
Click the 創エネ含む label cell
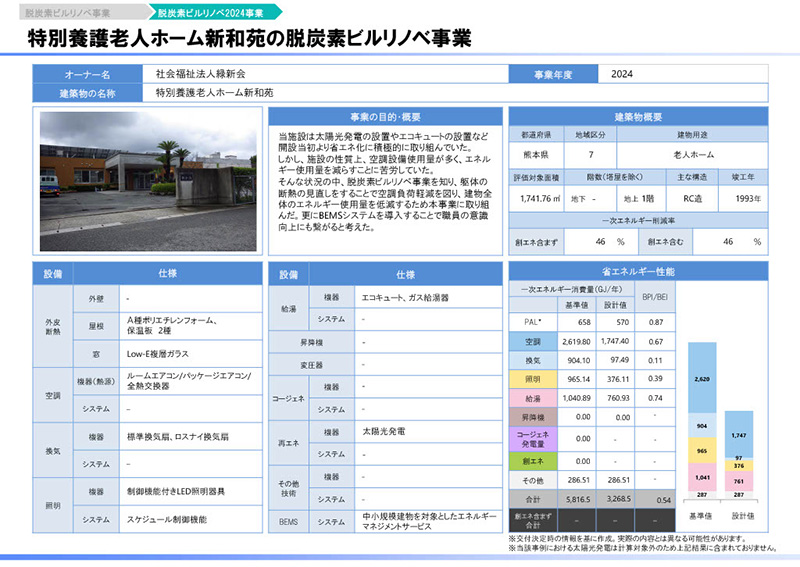665,242
